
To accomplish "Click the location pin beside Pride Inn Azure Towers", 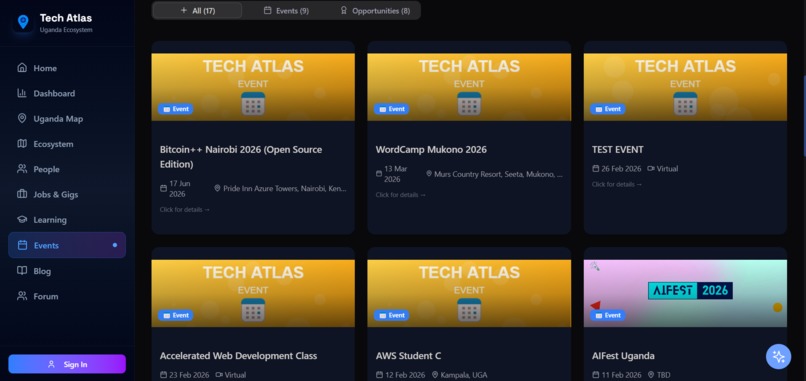I will [x=217, y=189].
